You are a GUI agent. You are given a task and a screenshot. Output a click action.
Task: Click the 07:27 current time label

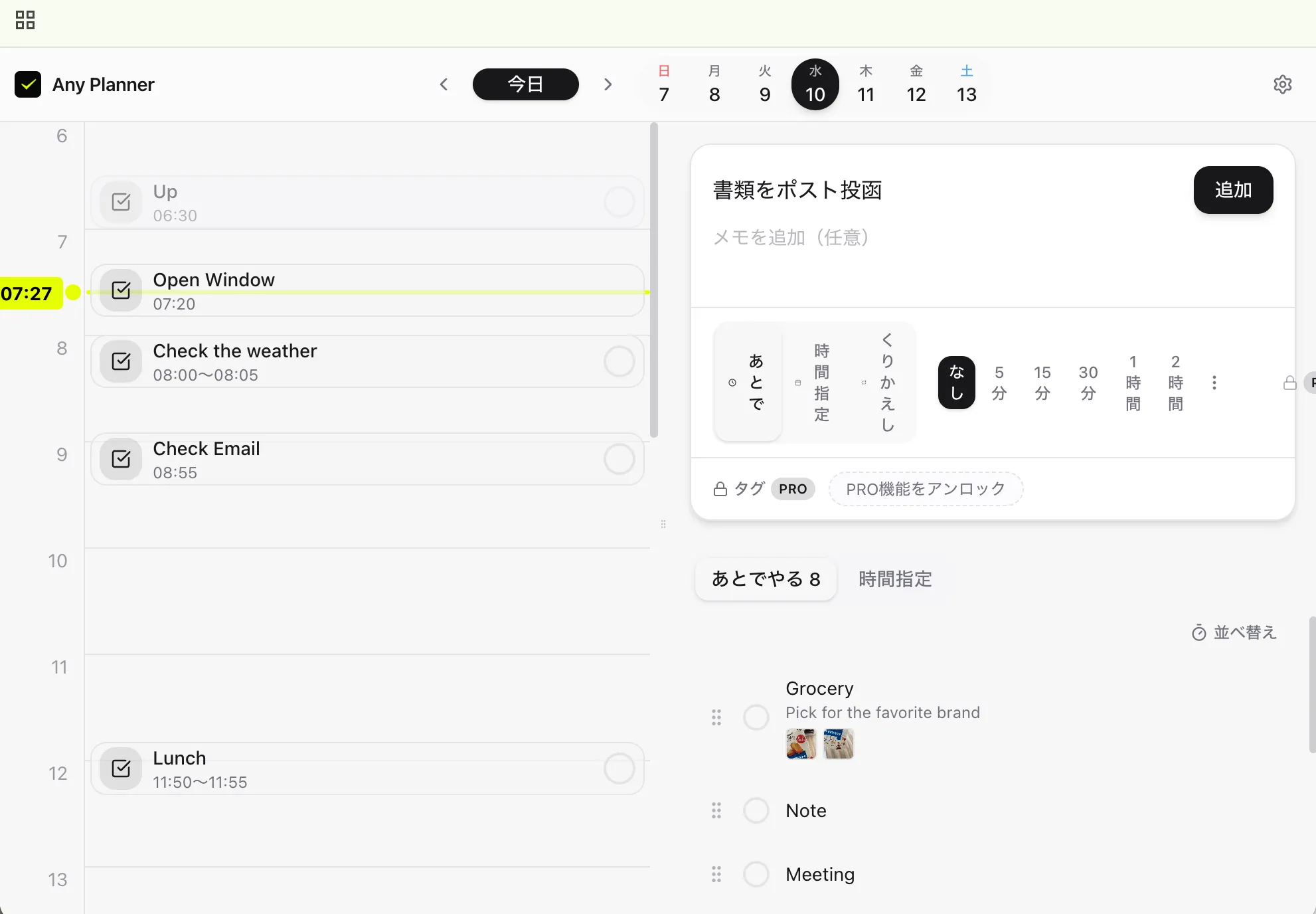(x=31, y=293)
